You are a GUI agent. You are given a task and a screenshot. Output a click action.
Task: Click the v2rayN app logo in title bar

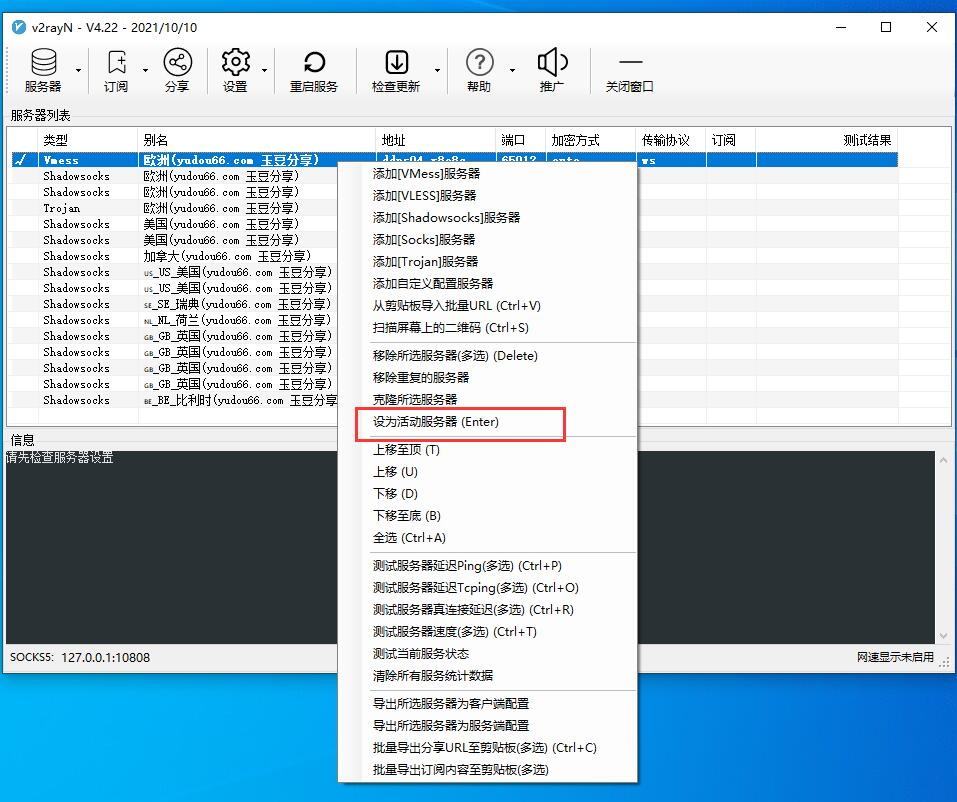19,27
